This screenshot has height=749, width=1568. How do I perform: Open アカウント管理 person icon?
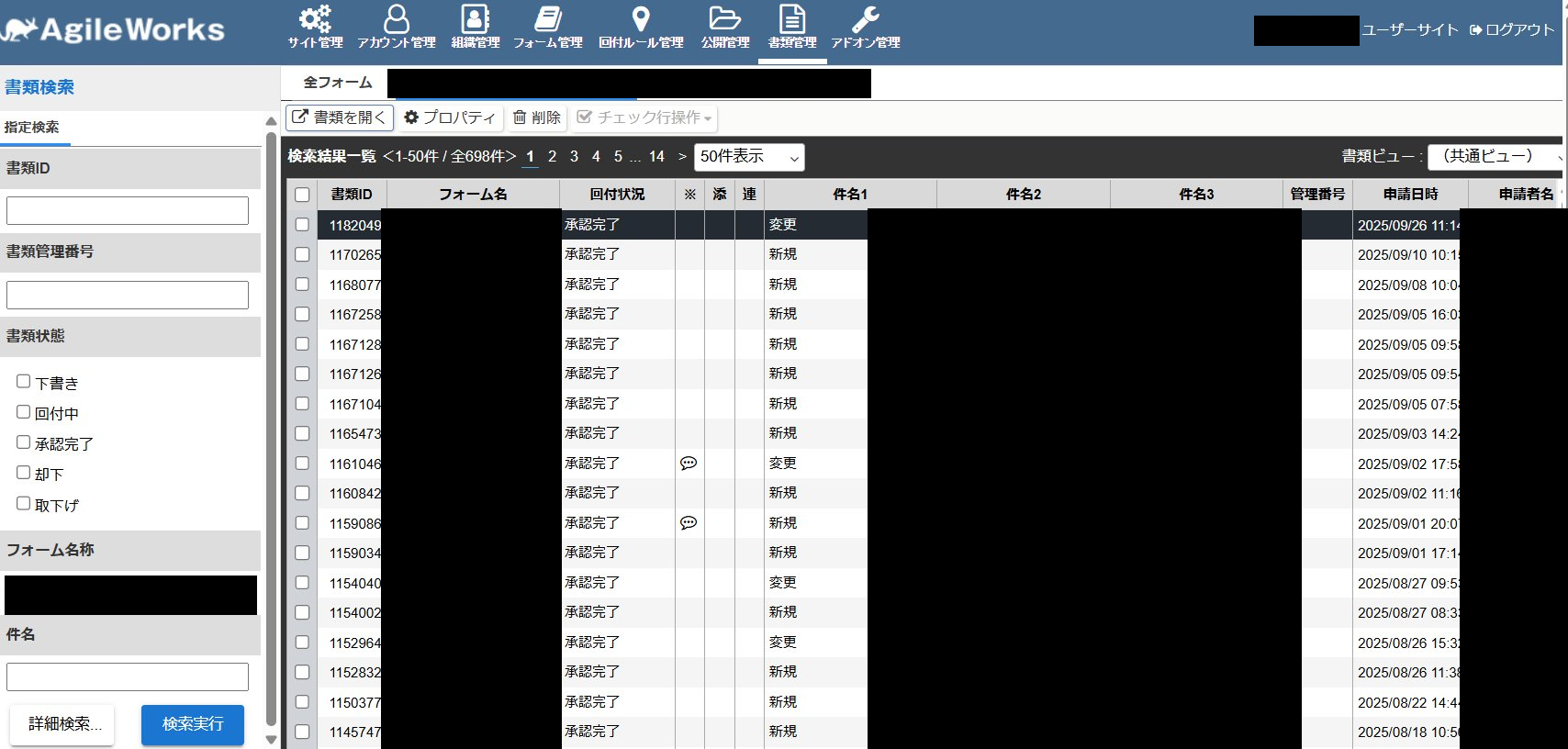397,18
